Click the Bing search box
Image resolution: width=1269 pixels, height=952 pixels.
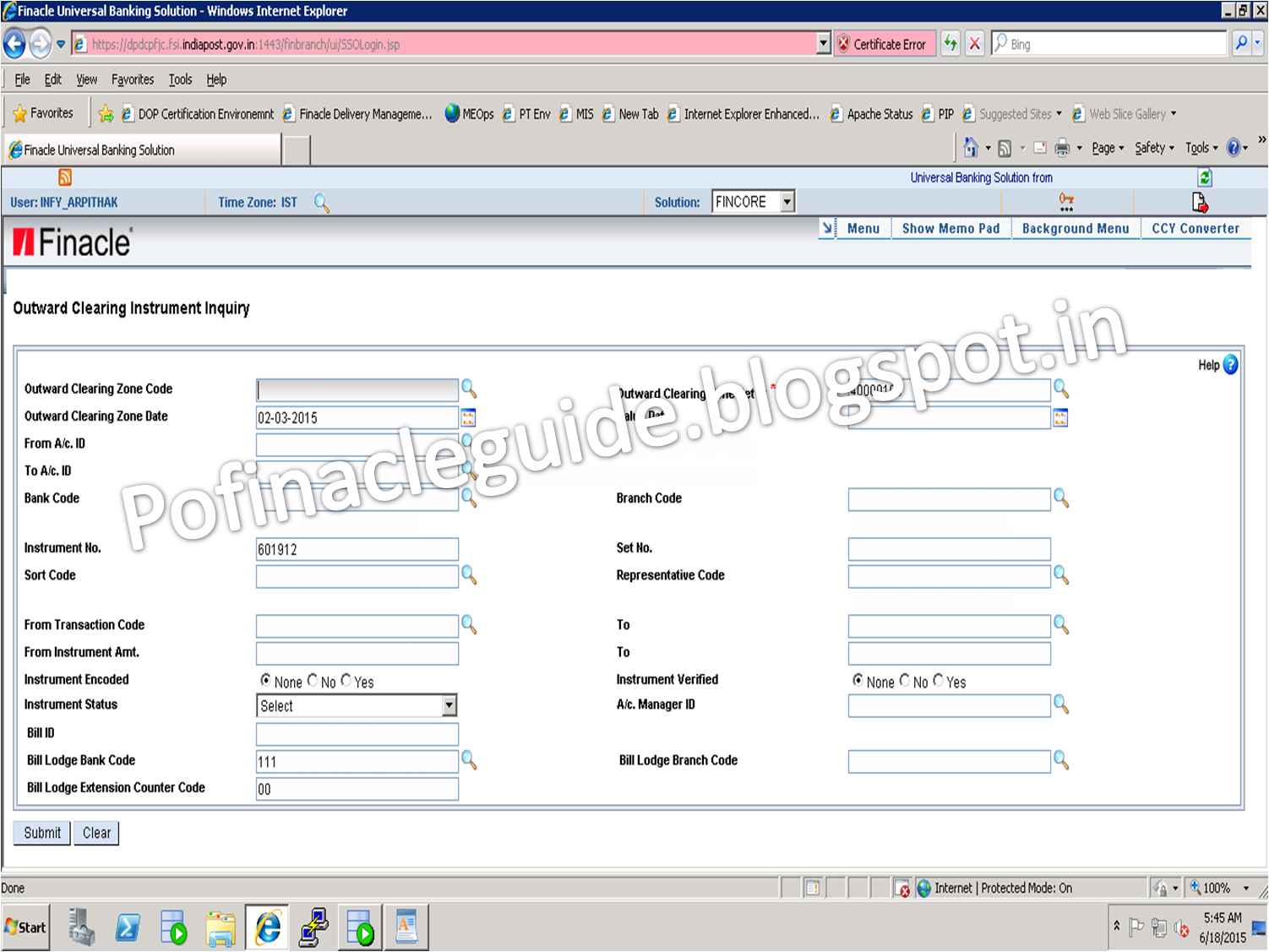[1108, 44]
